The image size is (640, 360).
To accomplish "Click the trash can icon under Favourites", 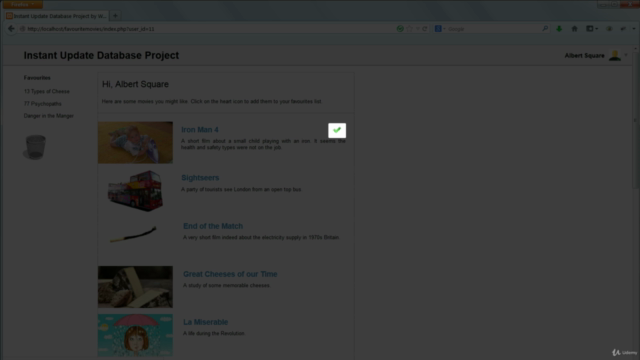I will coord(35,147).
